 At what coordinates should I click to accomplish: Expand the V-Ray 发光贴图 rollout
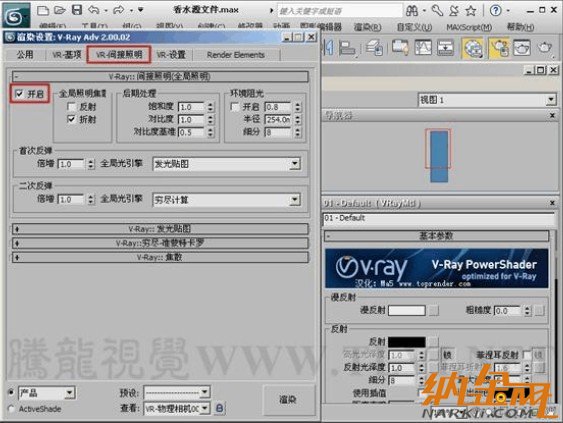click(x=160, y=229)
